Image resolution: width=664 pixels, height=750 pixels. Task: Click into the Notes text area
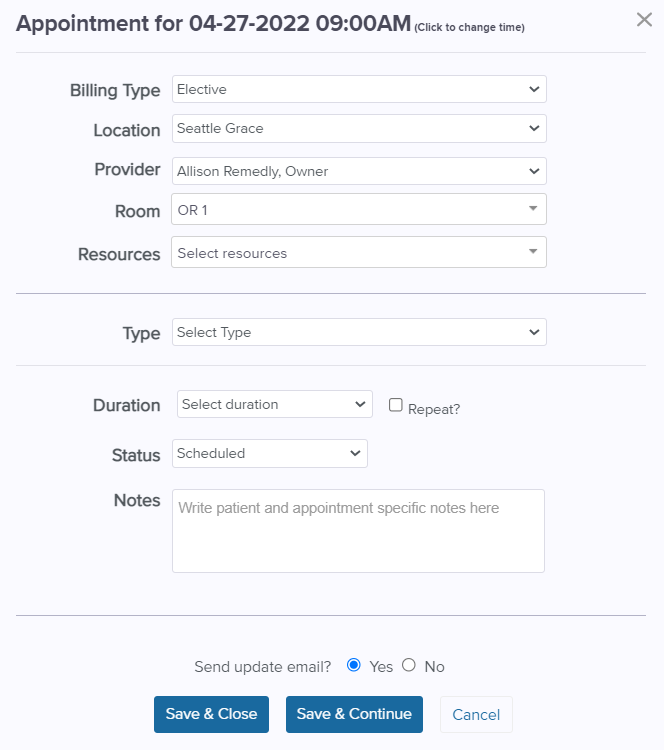[358, 530]
